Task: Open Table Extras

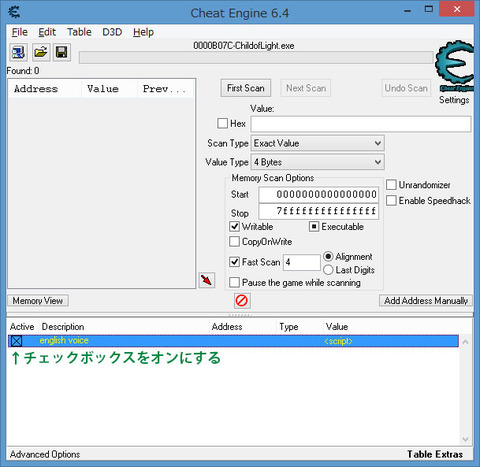Action: pyautogui.click(x=435, y=454)
